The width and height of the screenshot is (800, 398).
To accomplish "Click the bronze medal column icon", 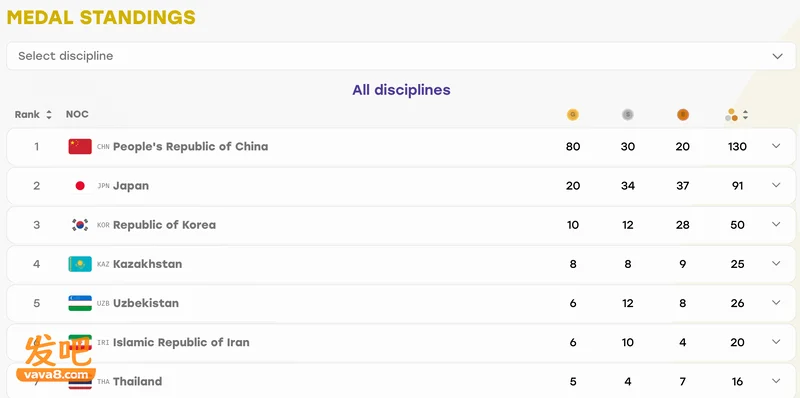I will click(683, 115).
